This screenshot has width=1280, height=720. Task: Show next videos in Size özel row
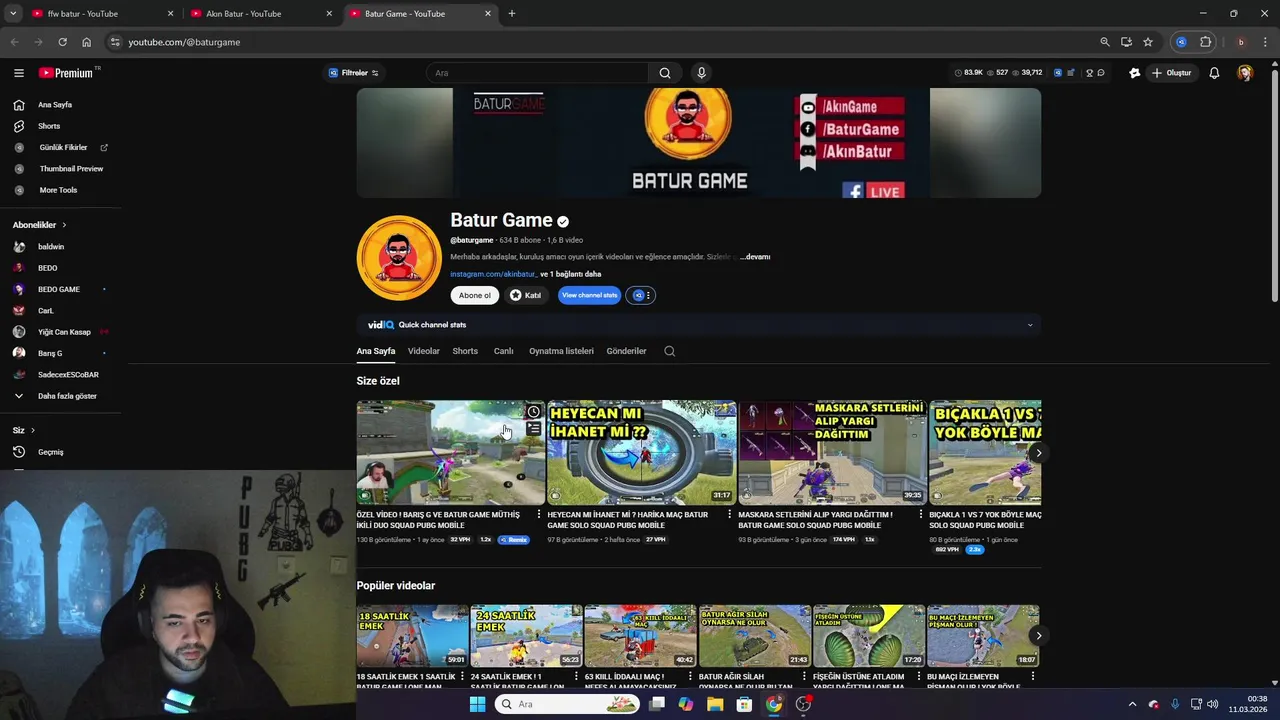pyautogui.click(x=1038, y=453)
